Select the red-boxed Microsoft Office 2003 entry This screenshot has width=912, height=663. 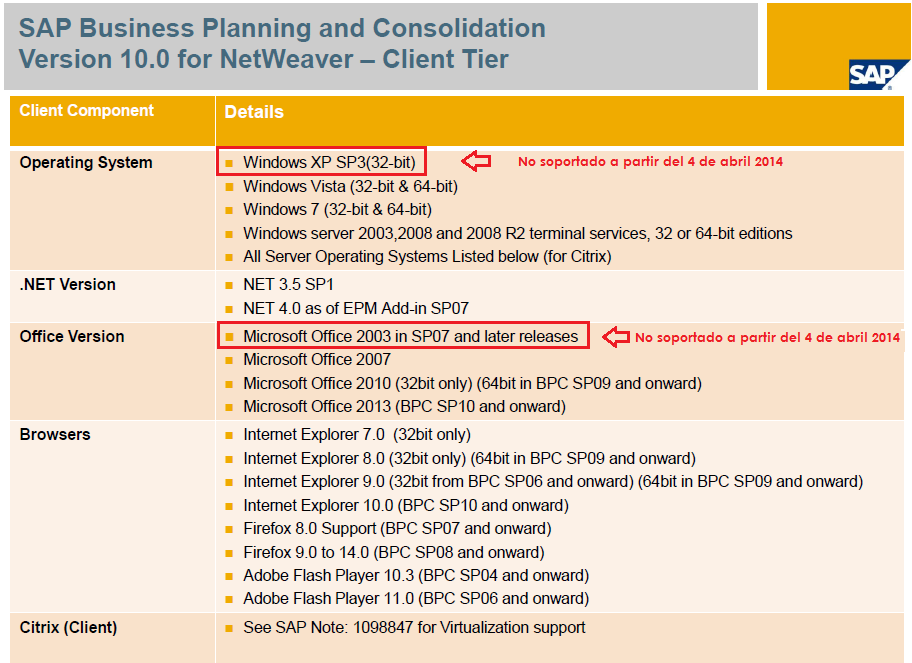[x=403, y=336]
